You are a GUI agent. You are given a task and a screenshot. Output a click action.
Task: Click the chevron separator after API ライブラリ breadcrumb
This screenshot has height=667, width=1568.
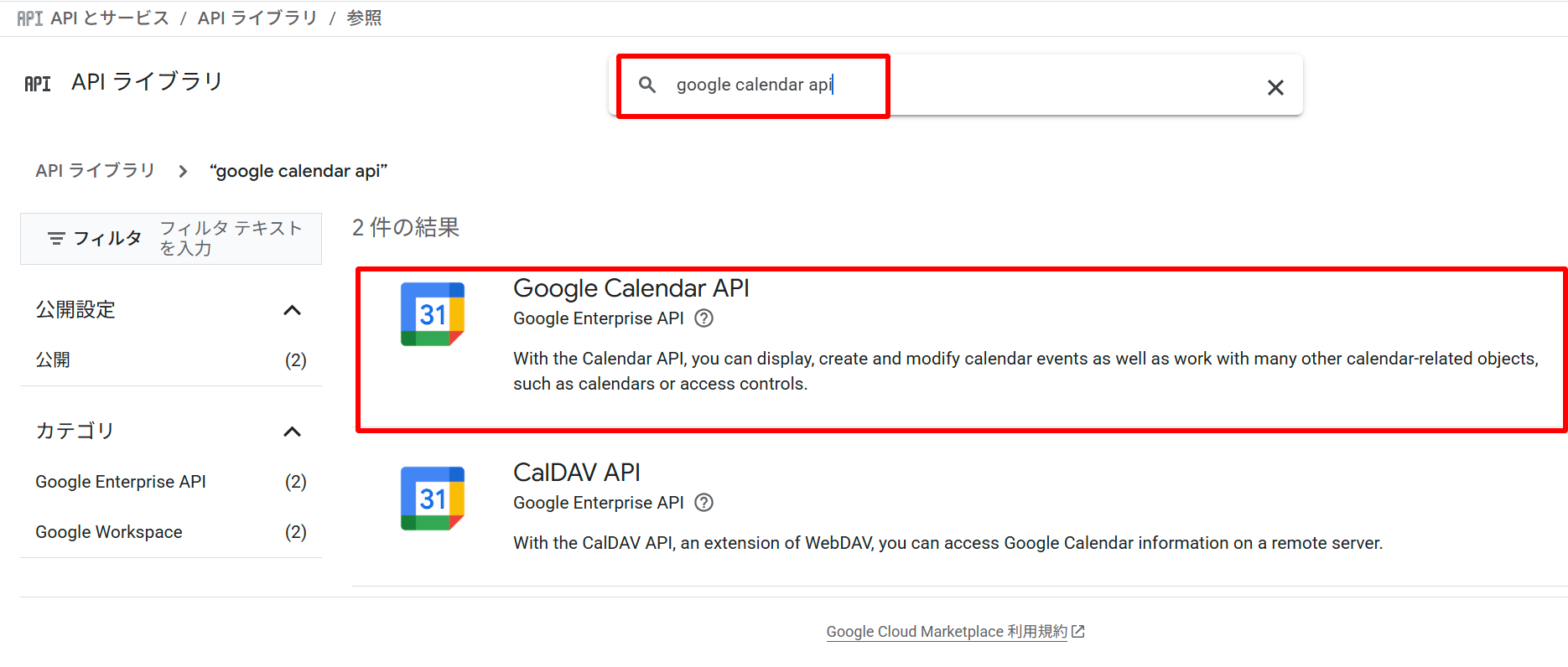coord(183,172)
